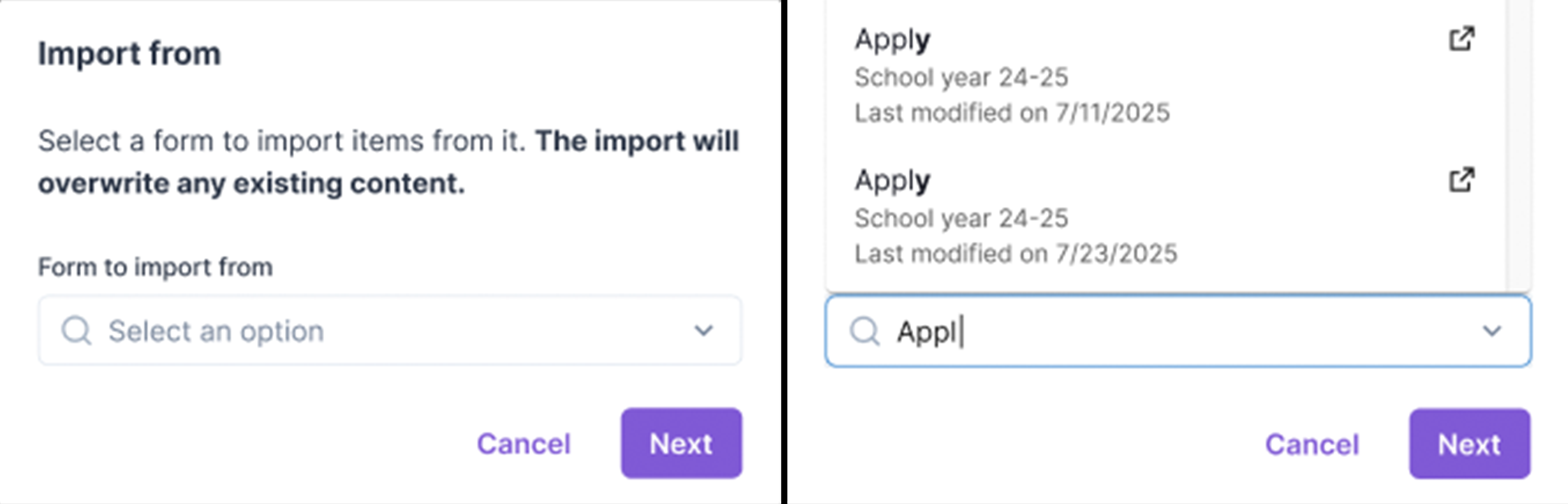The width and height of the screenshot is (1568, 504).
Task: Focus the search field containing 'Appl'
Action: pyautogui.click(x=1157, y=332)
